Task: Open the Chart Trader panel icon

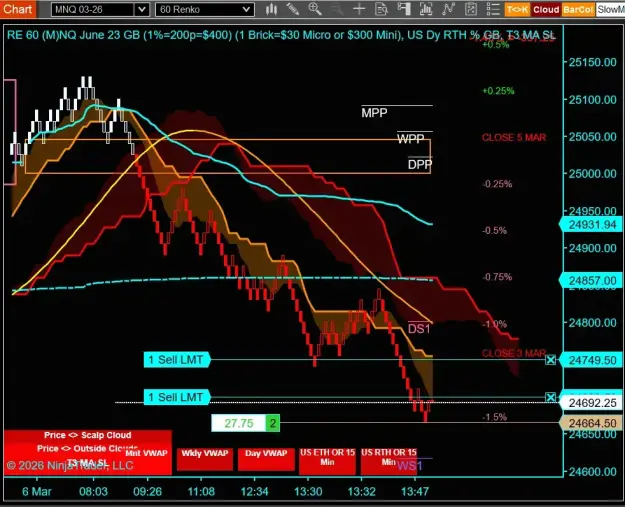Action: click(x=404, y=9)
